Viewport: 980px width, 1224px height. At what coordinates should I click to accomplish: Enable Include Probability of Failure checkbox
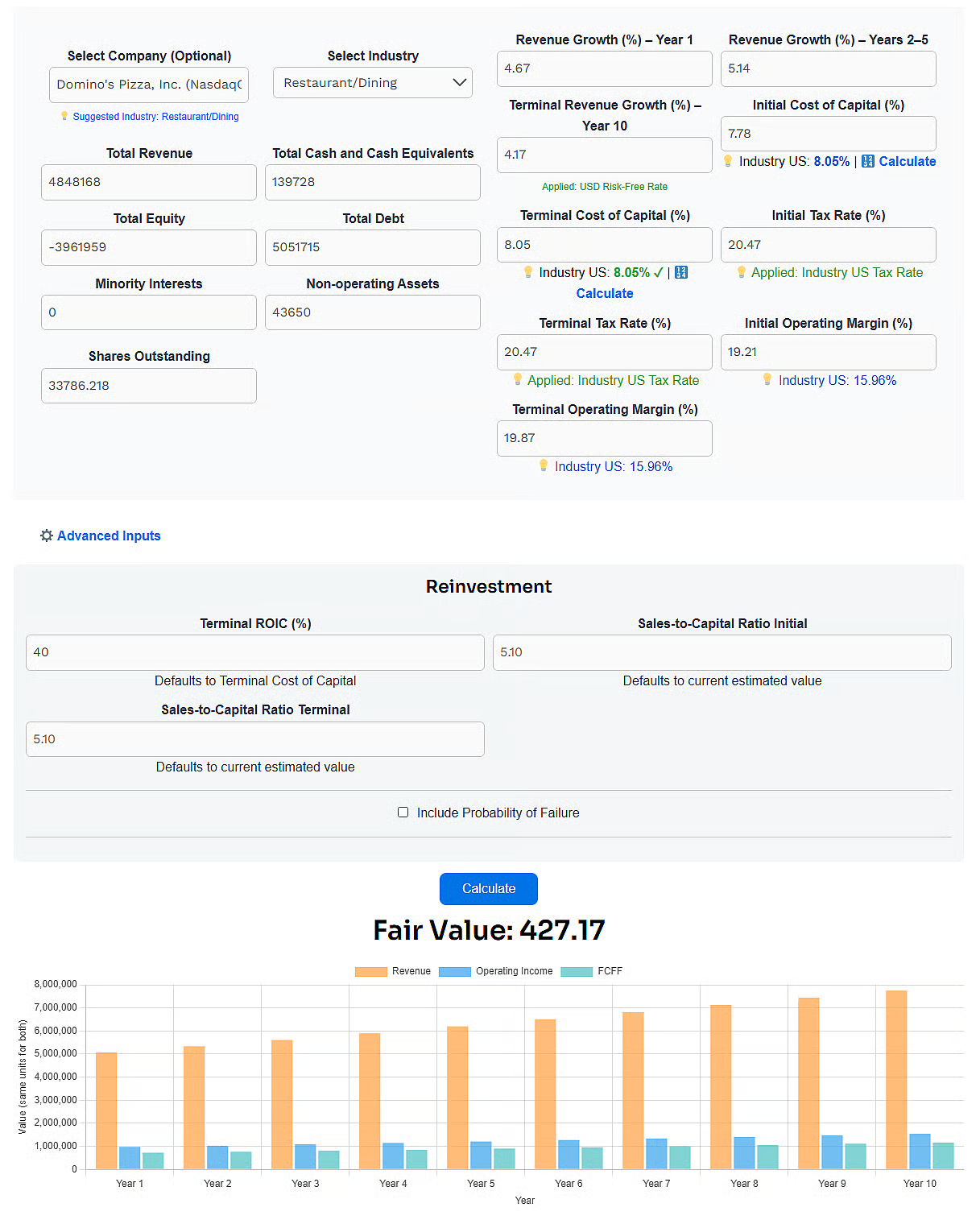(x=403, y=813)
